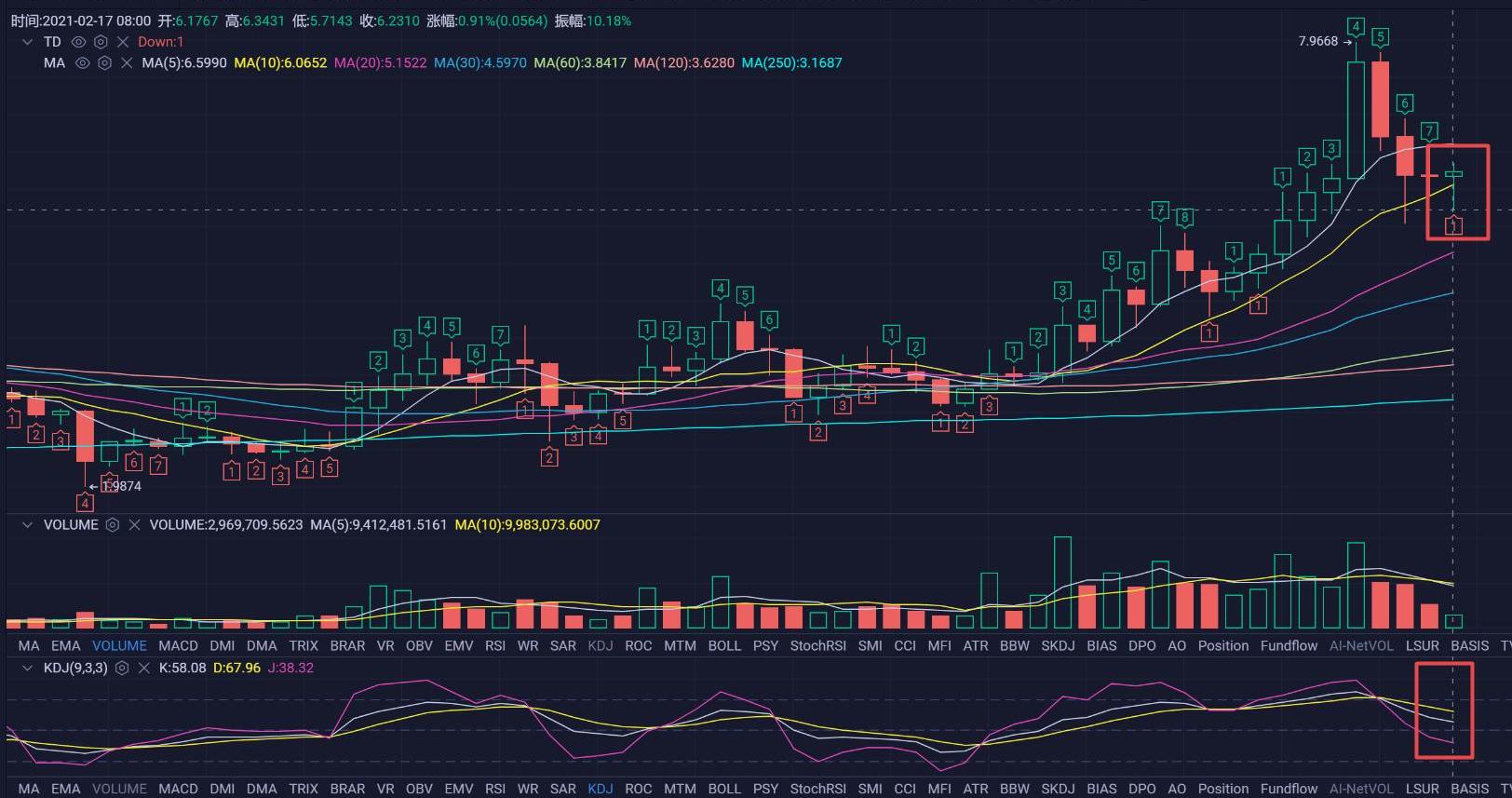Select BIAS in the KDJ-highlighted tab row
The width and height of the screenshot is (1512, 798).
click(x=1101, y=789)
